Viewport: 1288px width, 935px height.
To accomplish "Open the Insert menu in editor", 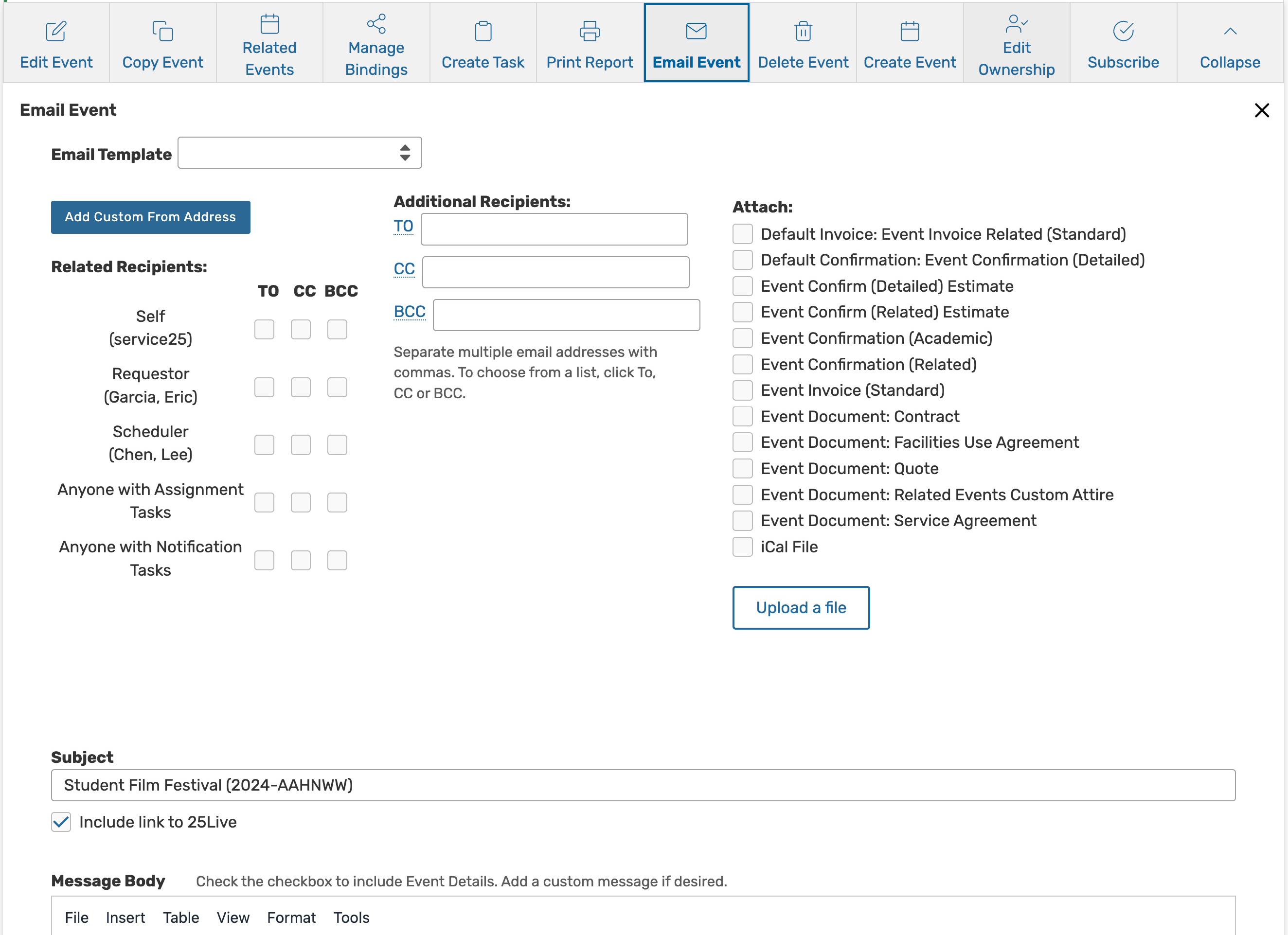I will click(125, 917).
